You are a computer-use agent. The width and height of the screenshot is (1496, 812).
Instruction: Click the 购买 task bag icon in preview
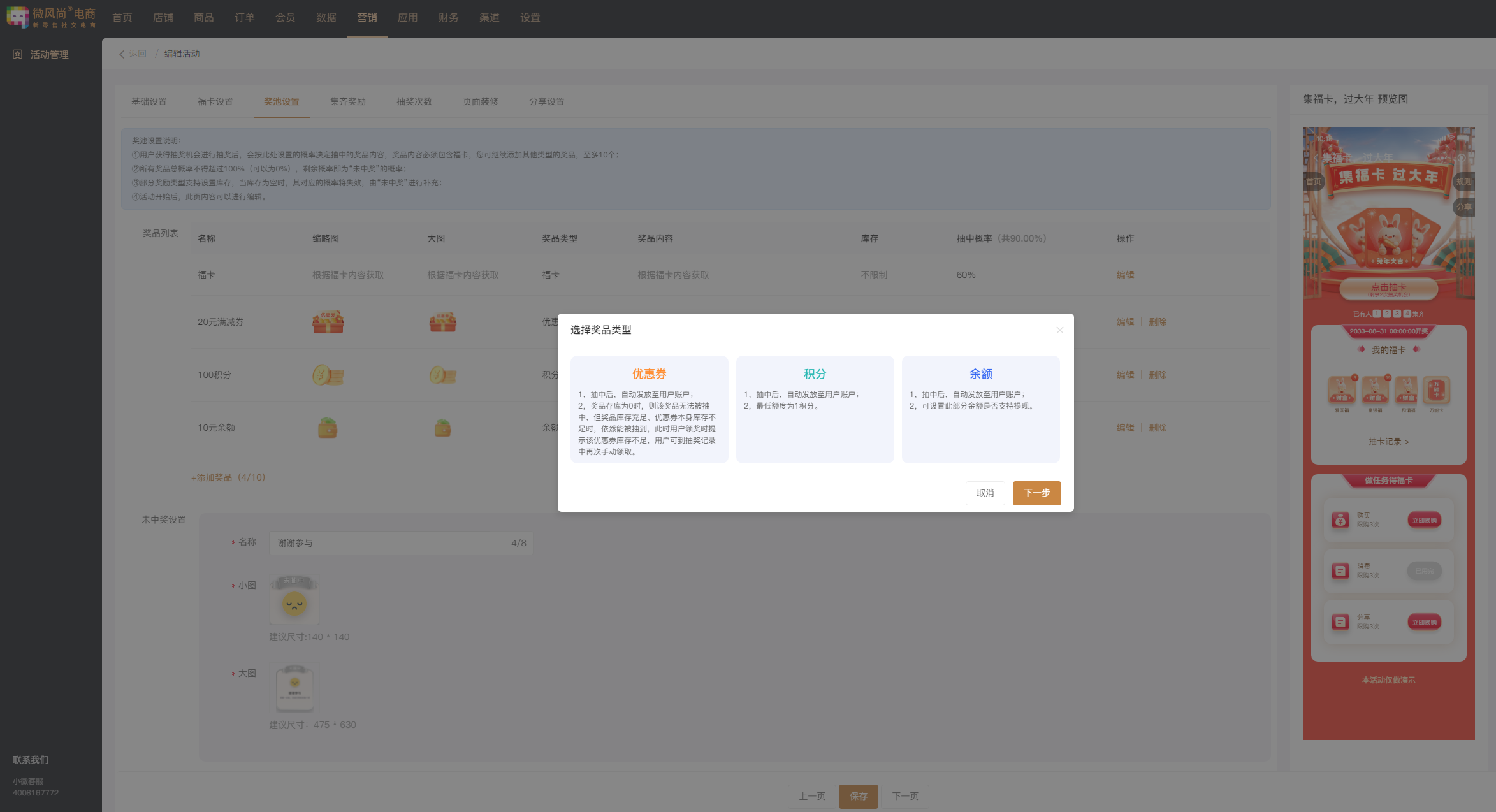coord(1340,520)
